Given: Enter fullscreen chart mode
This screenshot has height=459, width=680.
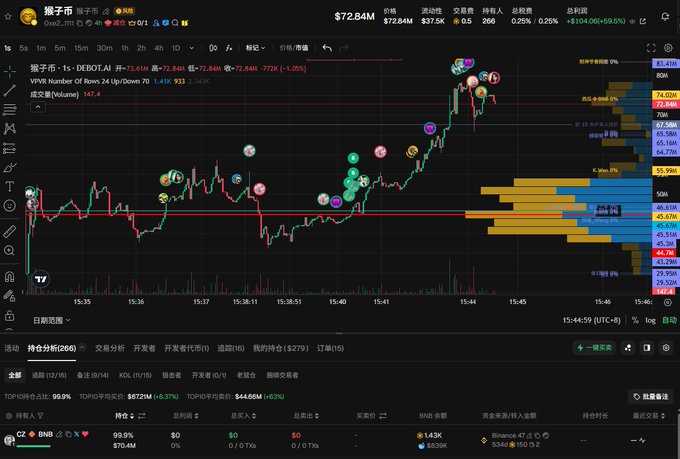Looking at the screenshot, I should click(x=651, y=48).
